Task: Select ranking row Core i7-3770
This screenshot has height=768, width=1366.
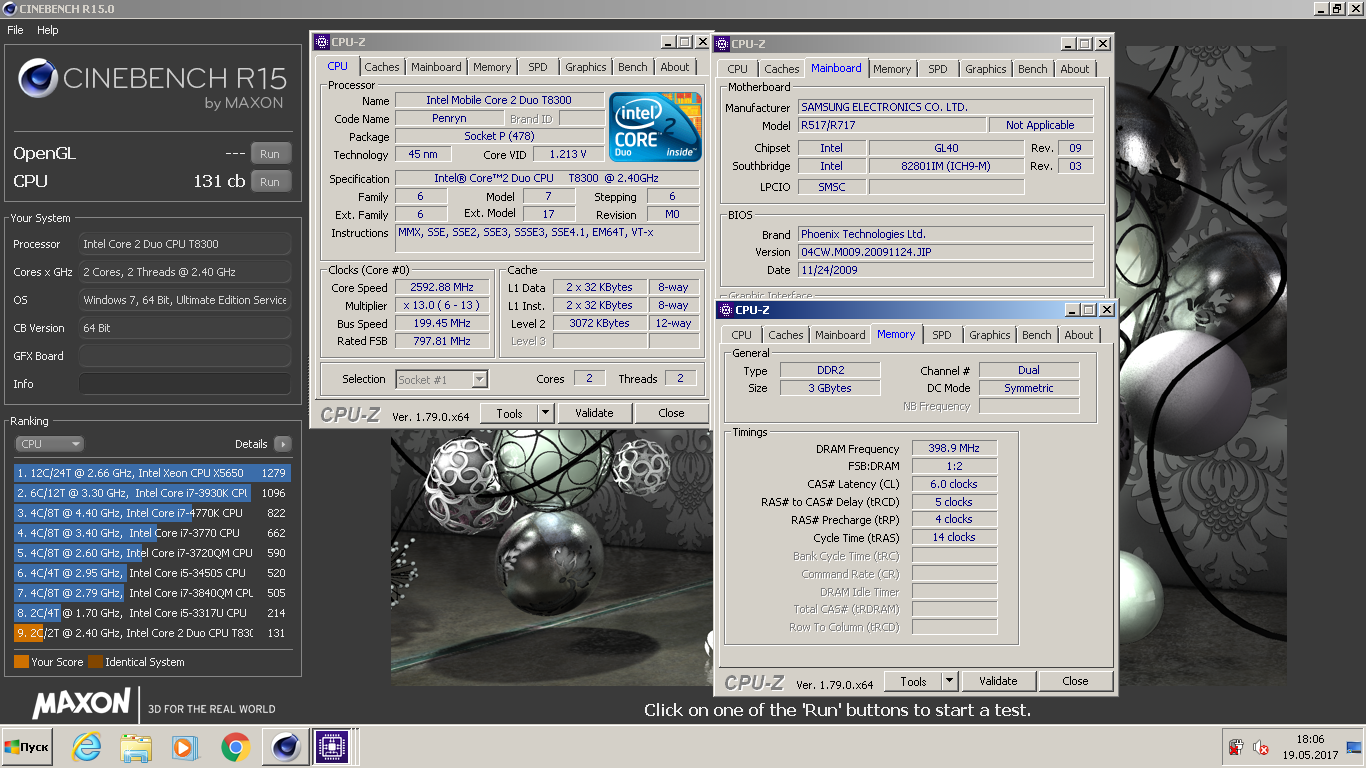Action: [152, 533]
